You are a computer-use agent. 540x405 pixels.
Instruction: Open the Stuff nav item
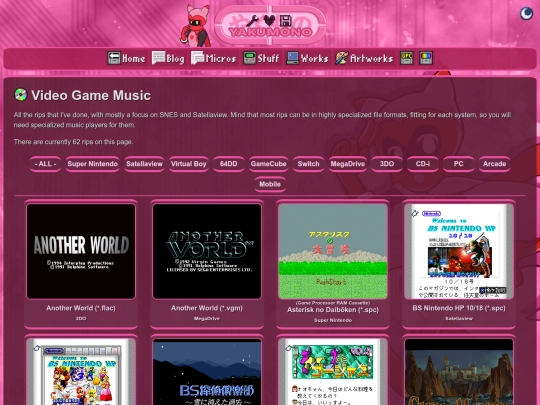[x=261, y=58]
